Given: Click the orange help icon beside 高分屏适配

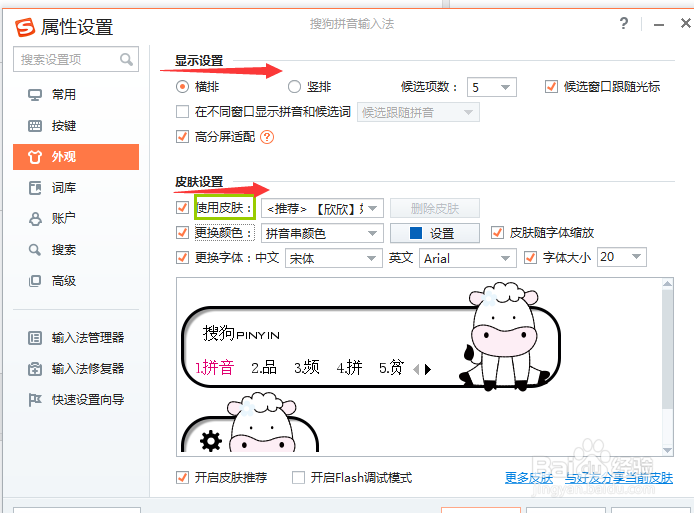Looking at the screenshot, I should click(267, 137).
